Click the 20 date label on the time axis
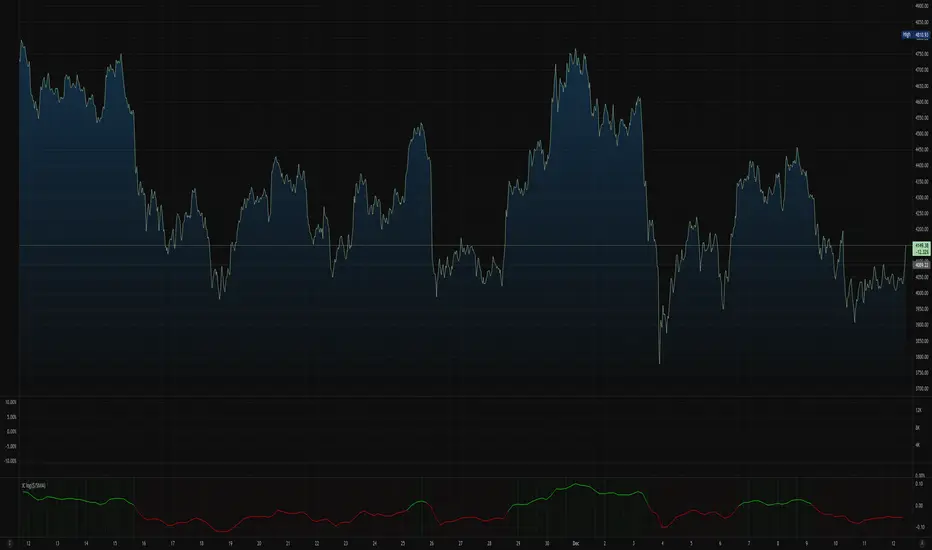 click(259, 543)
